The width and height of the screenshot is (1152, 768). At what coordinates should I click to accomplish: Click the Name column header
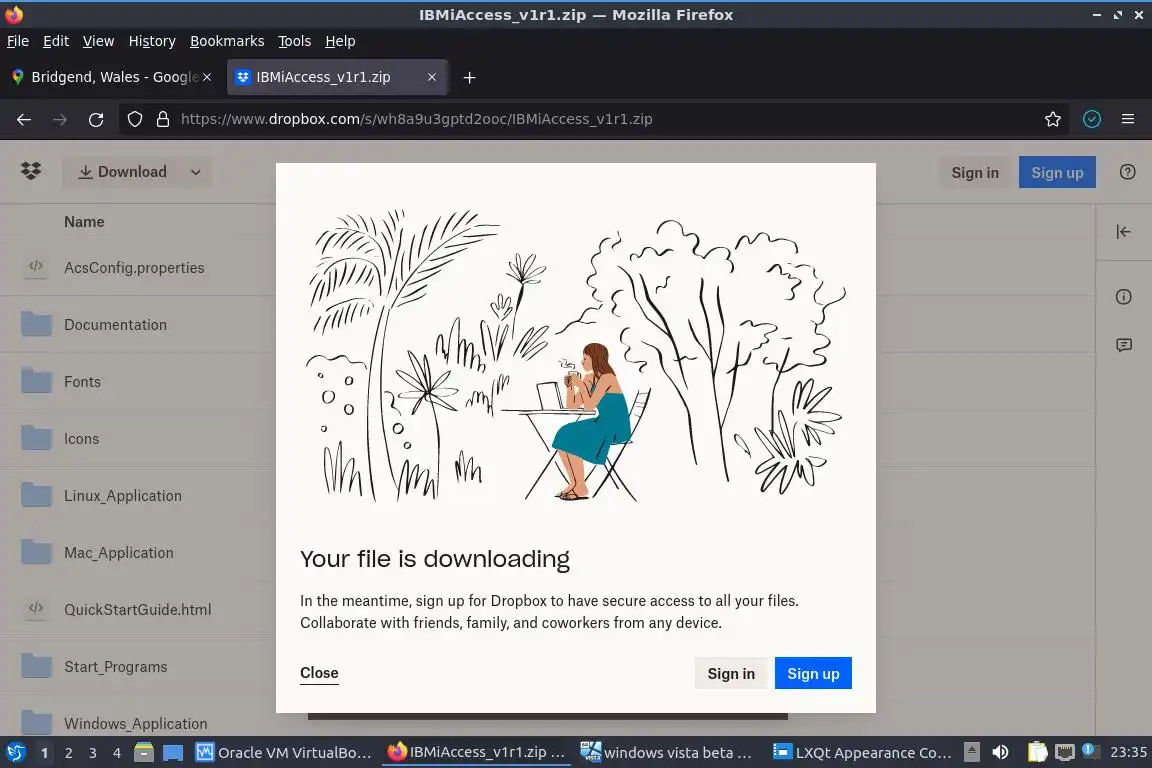point(84,221)
